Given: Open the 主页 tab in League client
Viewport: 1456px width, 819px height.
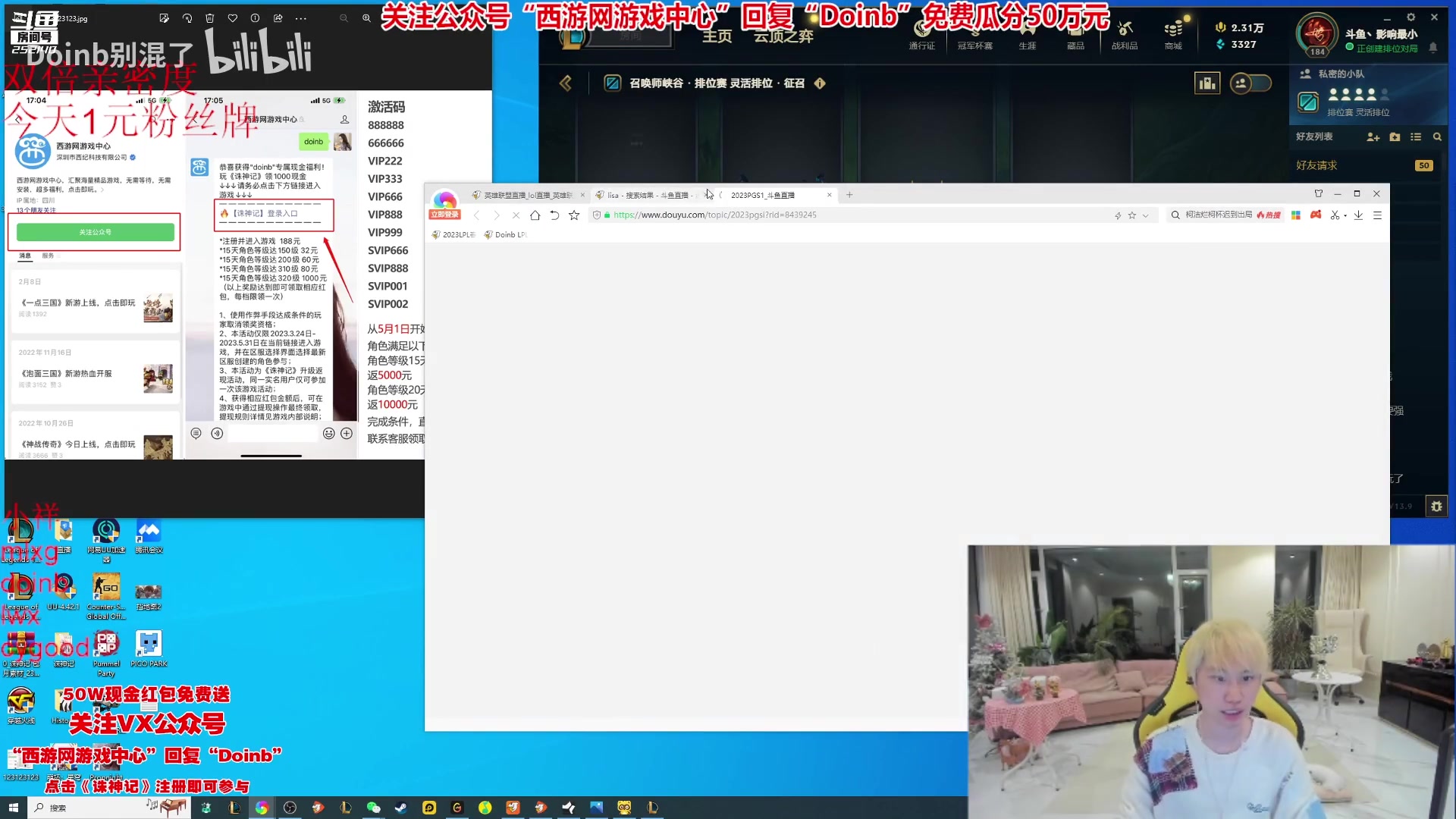Looking at the screenshot, I should (x=717, y=36).
